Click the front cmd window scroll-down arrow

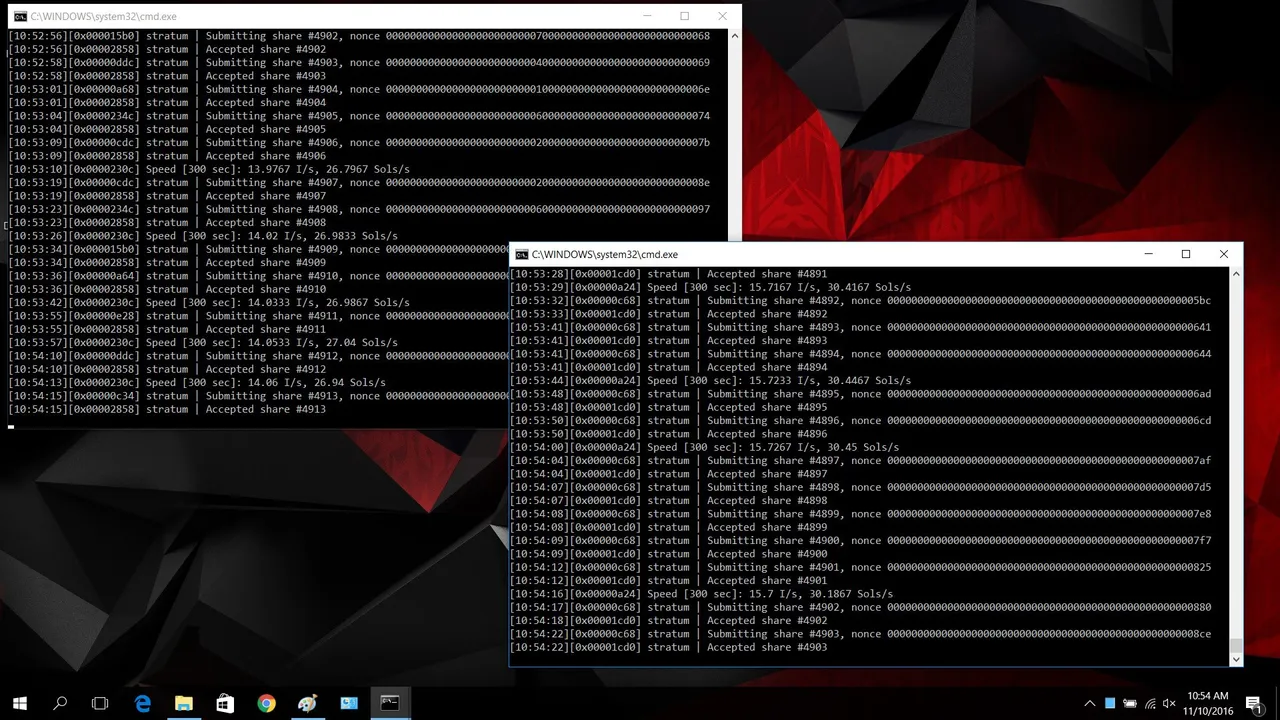(x=1236, y=659)
